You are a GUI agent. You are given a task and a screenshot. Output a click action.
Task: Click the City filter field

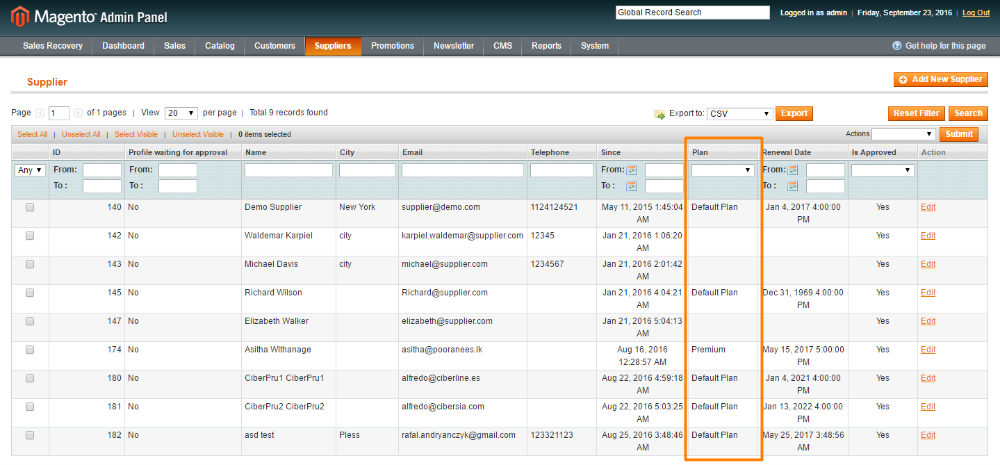(x=367, y=170)
